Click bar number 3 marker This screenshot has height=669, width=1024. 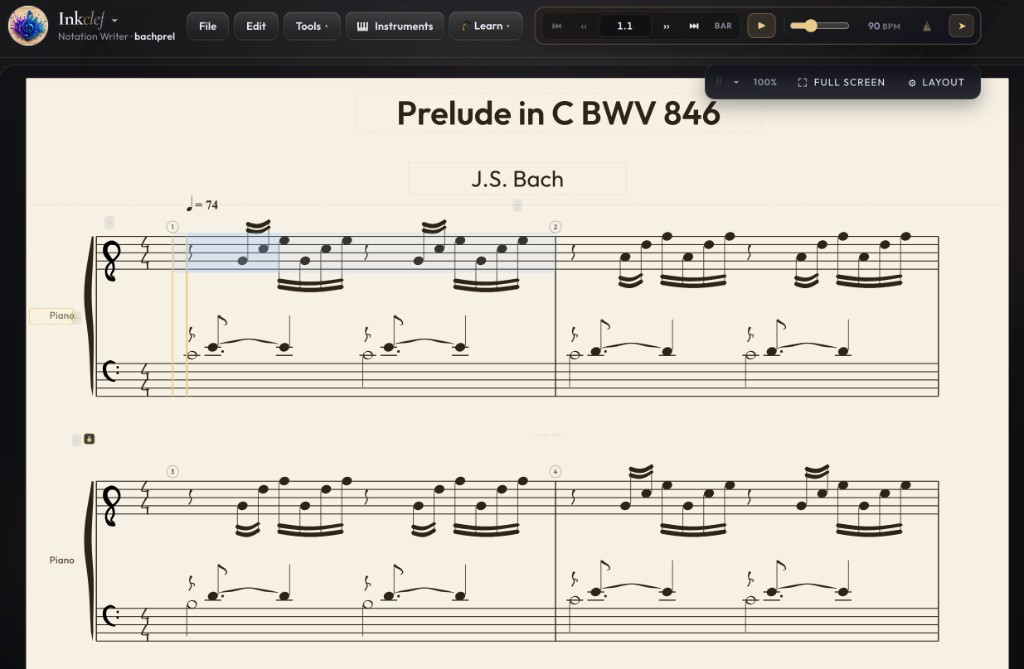172,472
